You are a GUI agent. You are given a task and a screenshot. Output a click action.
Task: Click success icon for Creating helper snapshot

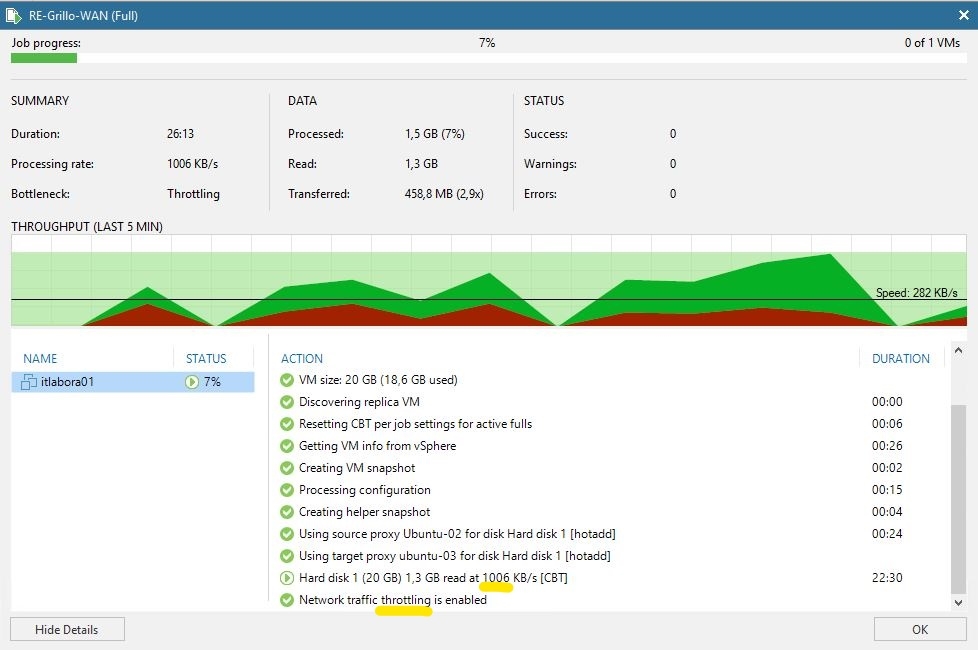(287, 512)
